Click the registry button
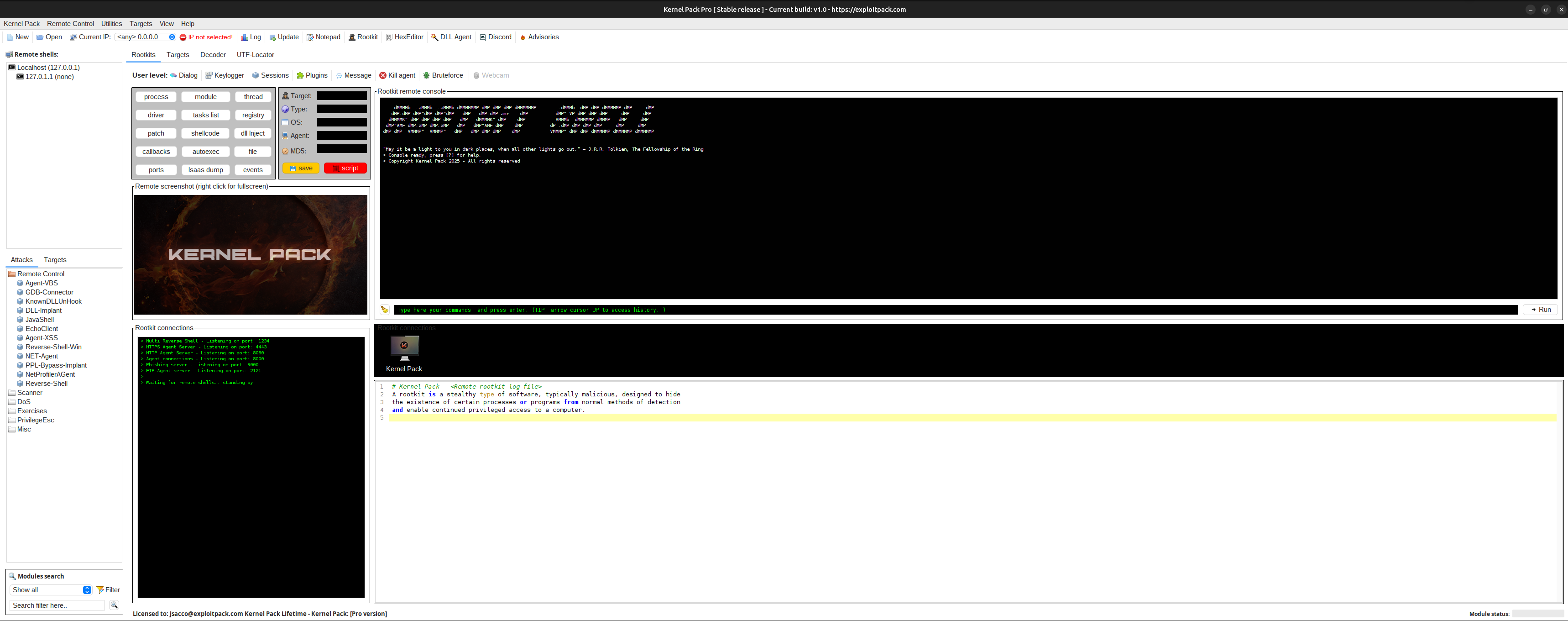This screenshot has width=1568, height=621. pos(253,115)
